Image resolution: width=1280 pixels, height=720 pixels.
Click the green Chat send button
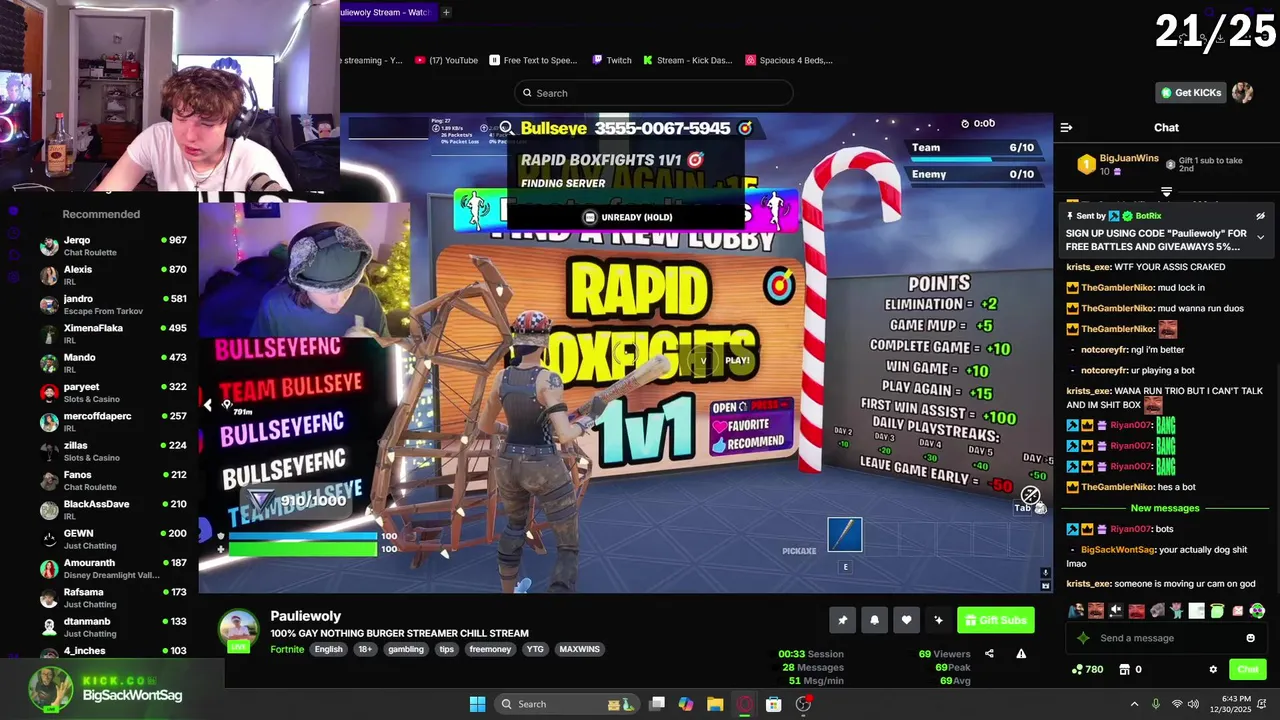tap(1248, 669)
